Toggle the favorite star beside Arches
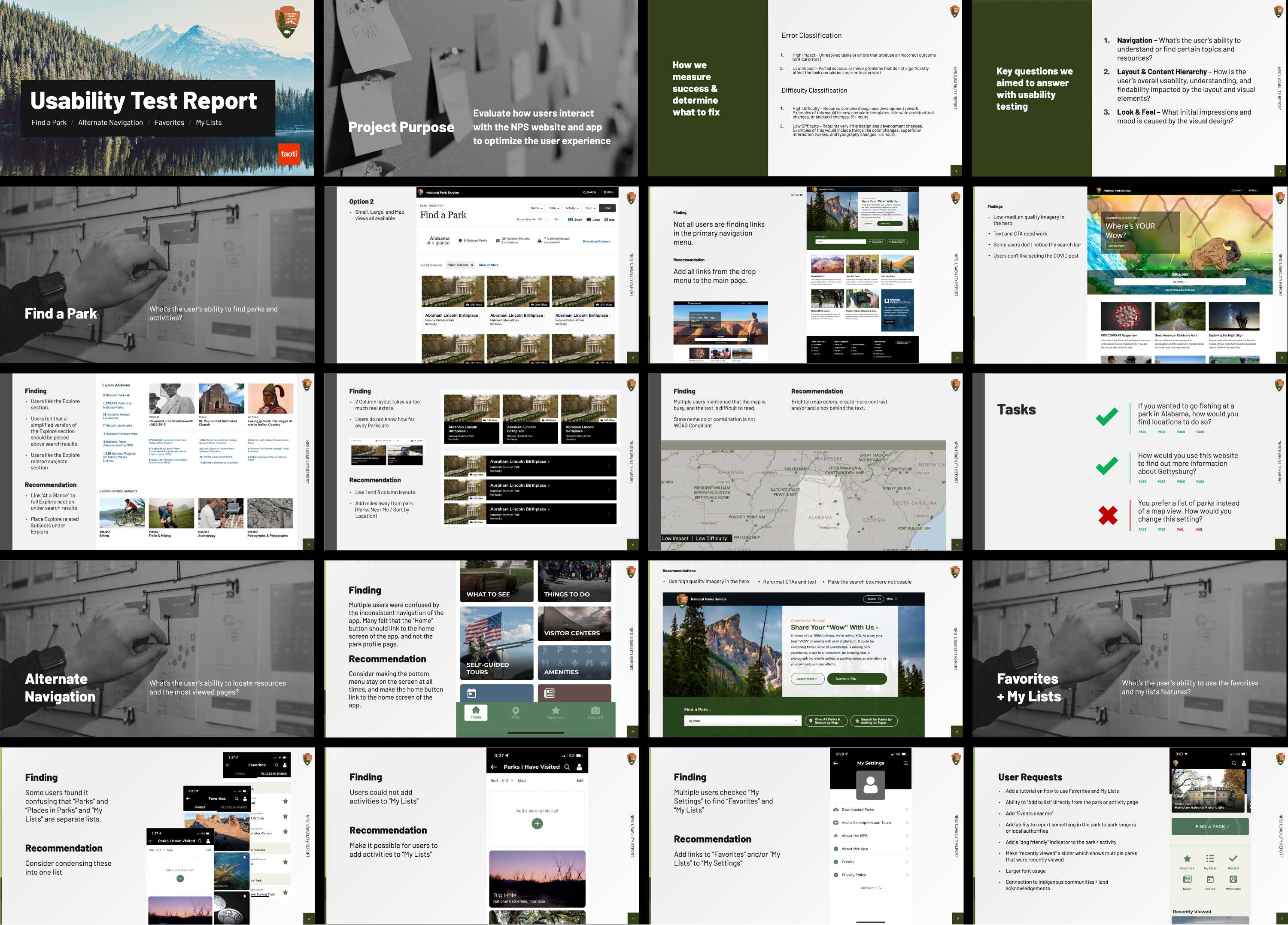This screenshot has height=925, width=1288. [x=285, y=816]
